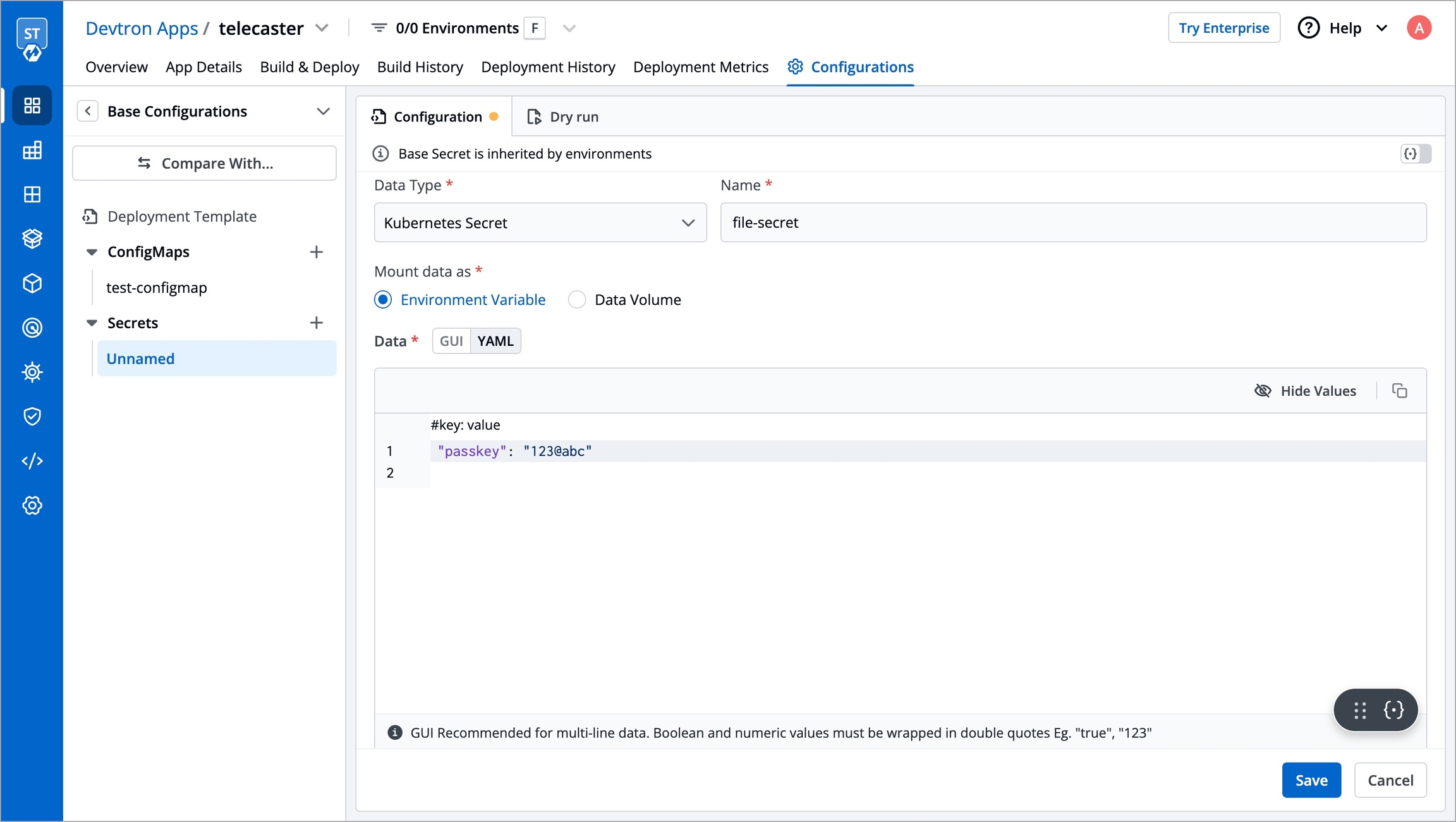Add a new Secret with plus icon
The image size is (1456, 822).
[317, 322]
